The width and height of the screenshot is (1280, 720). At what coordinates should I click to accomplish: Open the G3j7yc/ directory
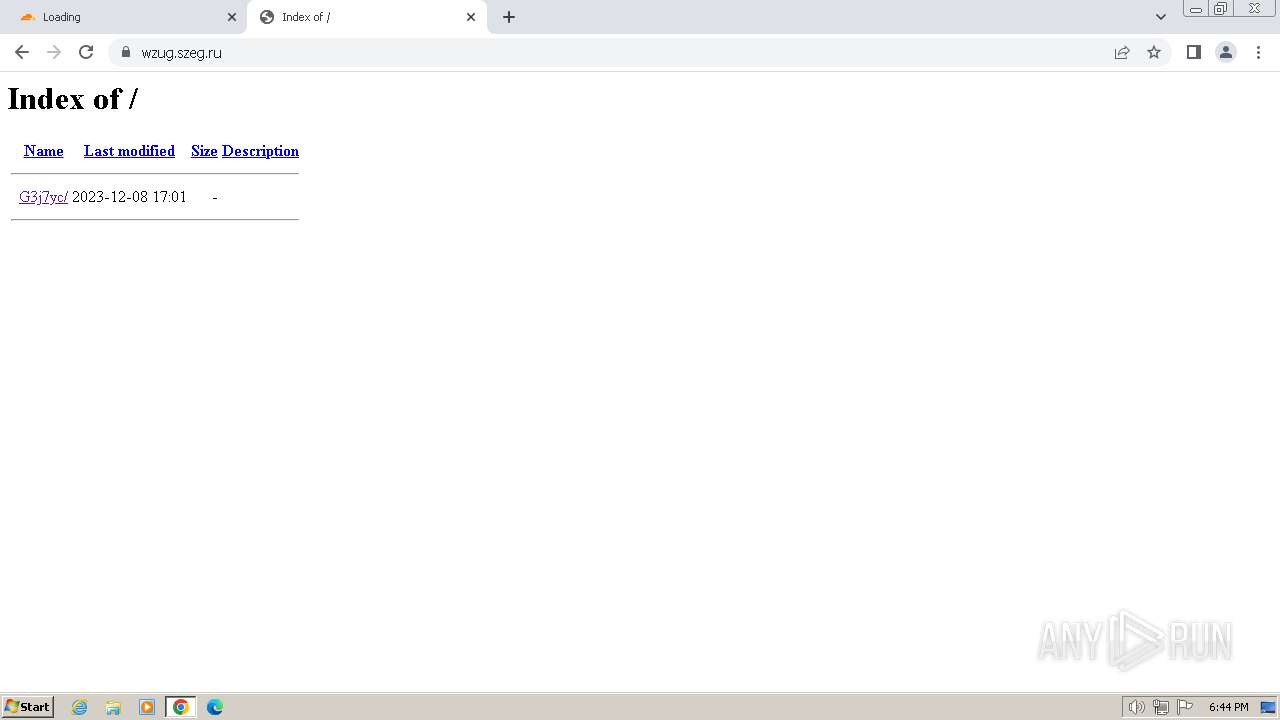click(43, 197)
